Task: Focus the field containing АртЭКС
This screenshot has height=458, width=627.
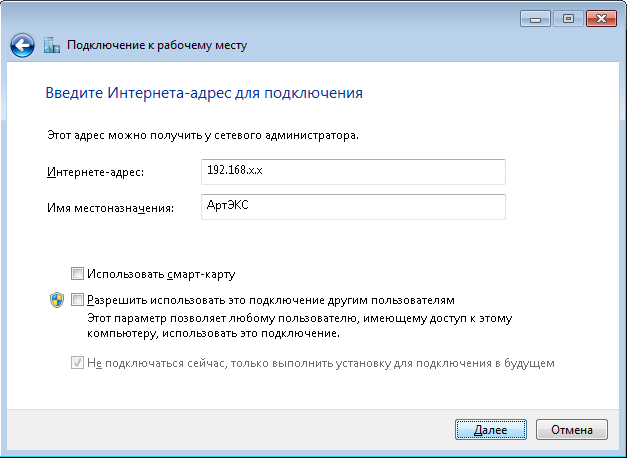Action: click(x=353, y=207)
